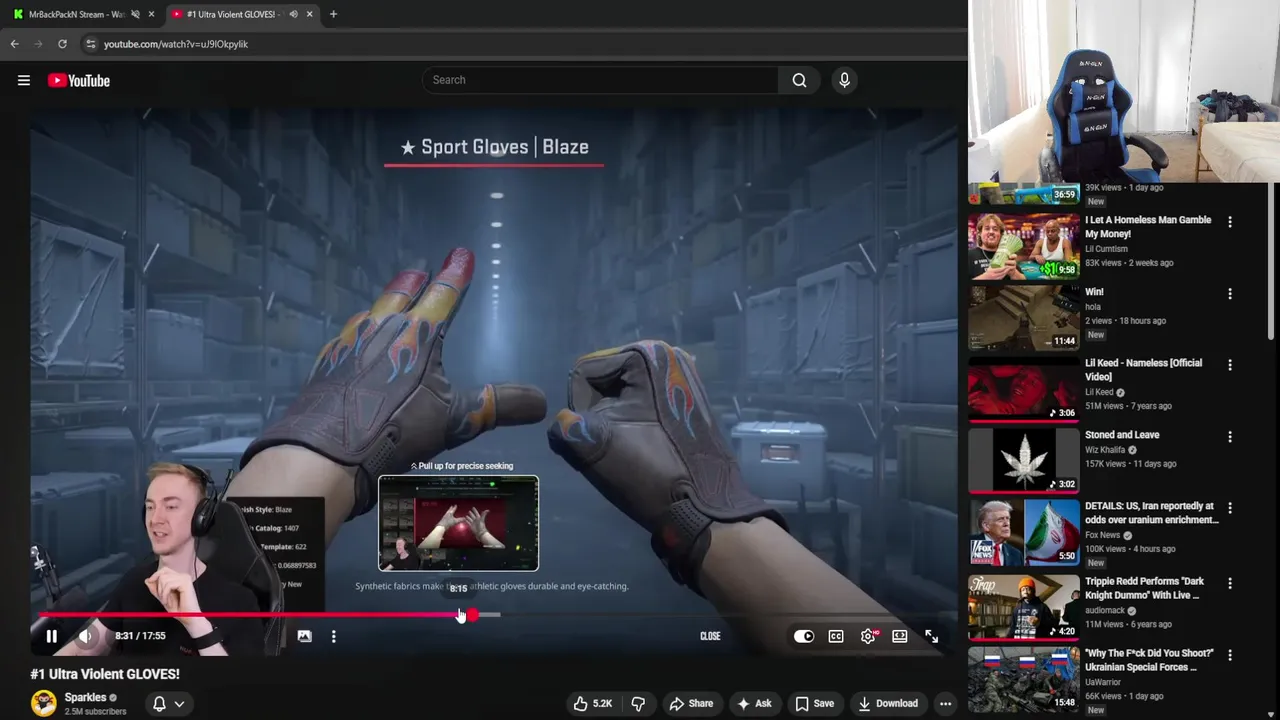Like the video with 5.2K likes
1280x720 pixels.
tap(592, 703)
